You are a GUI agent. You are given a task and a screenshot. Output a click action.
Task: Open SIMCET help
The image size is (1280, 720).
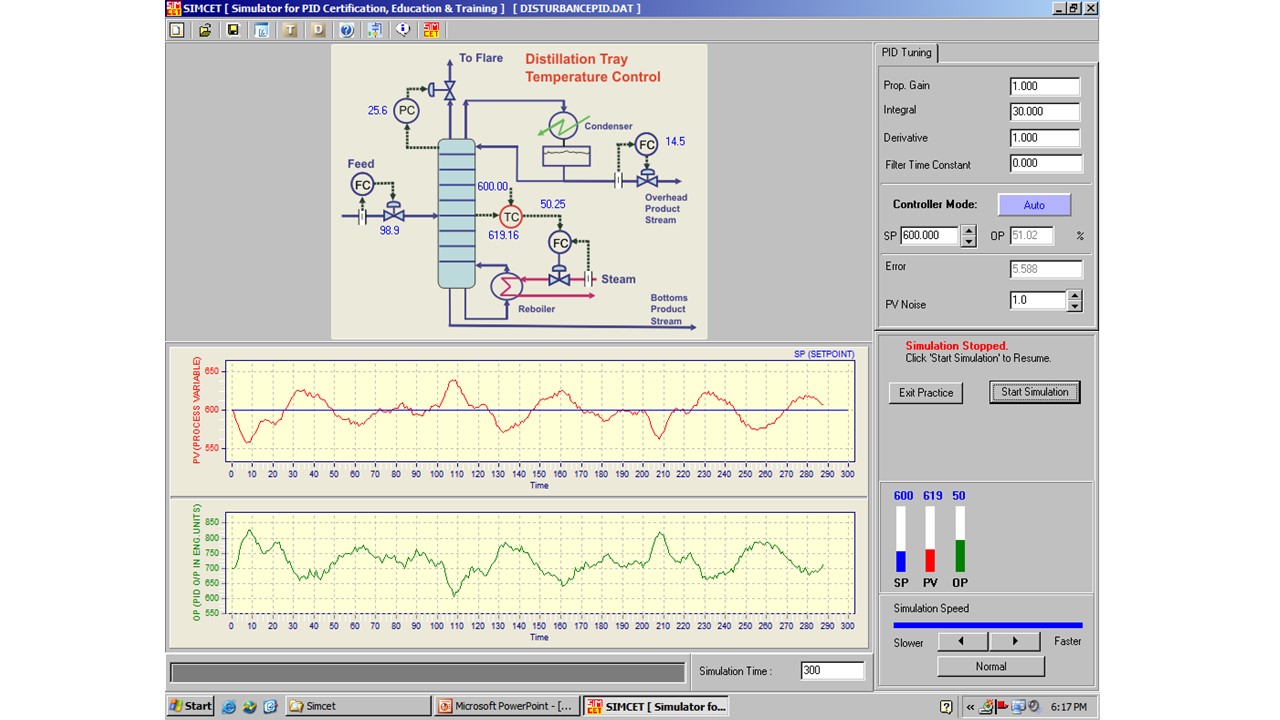[345, 30]
